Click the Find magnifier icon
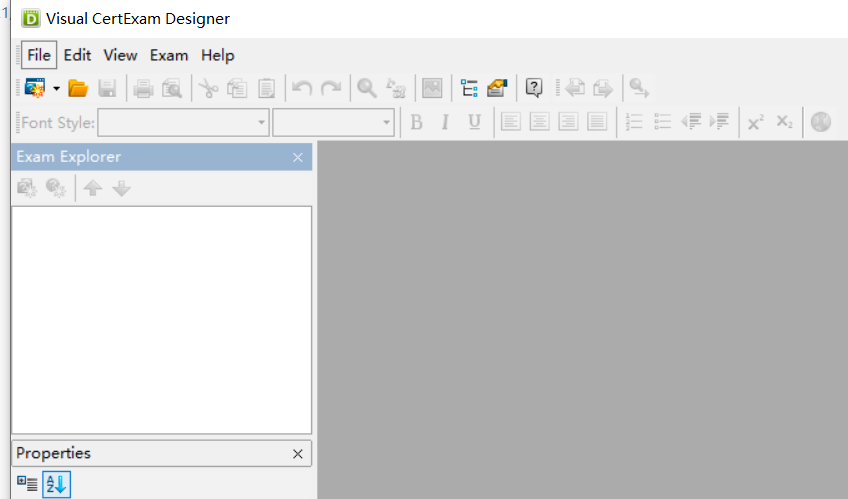This screenshot has width=848, height=499. coord(367,88)
